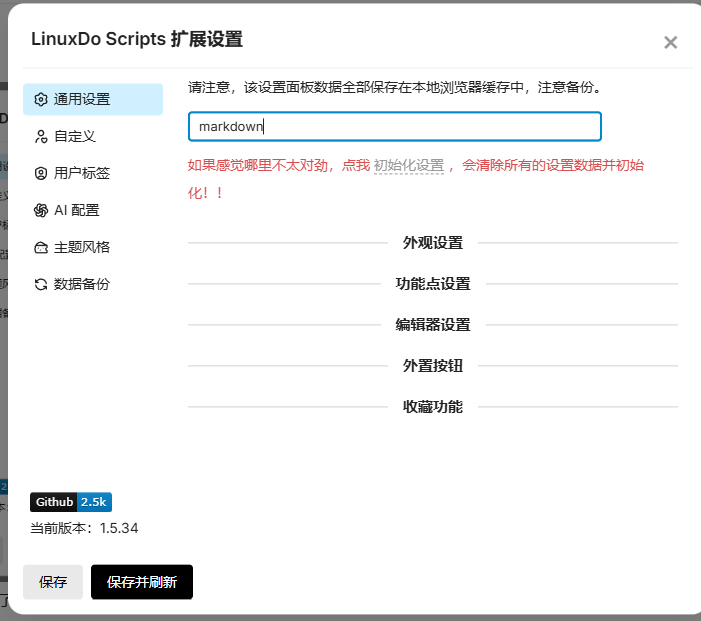Go to the AI 配置 tab
The width and height of the screenshot is (701, 621).
(93, 210)
